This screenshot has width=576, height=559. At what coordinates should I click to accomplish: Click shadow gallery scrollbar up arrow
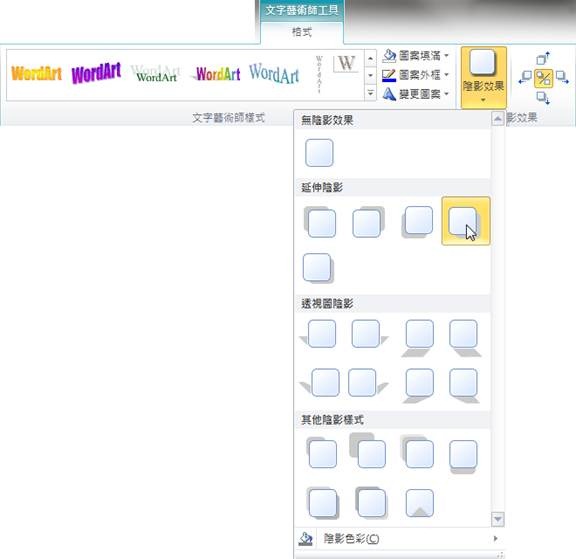[497, 119]
